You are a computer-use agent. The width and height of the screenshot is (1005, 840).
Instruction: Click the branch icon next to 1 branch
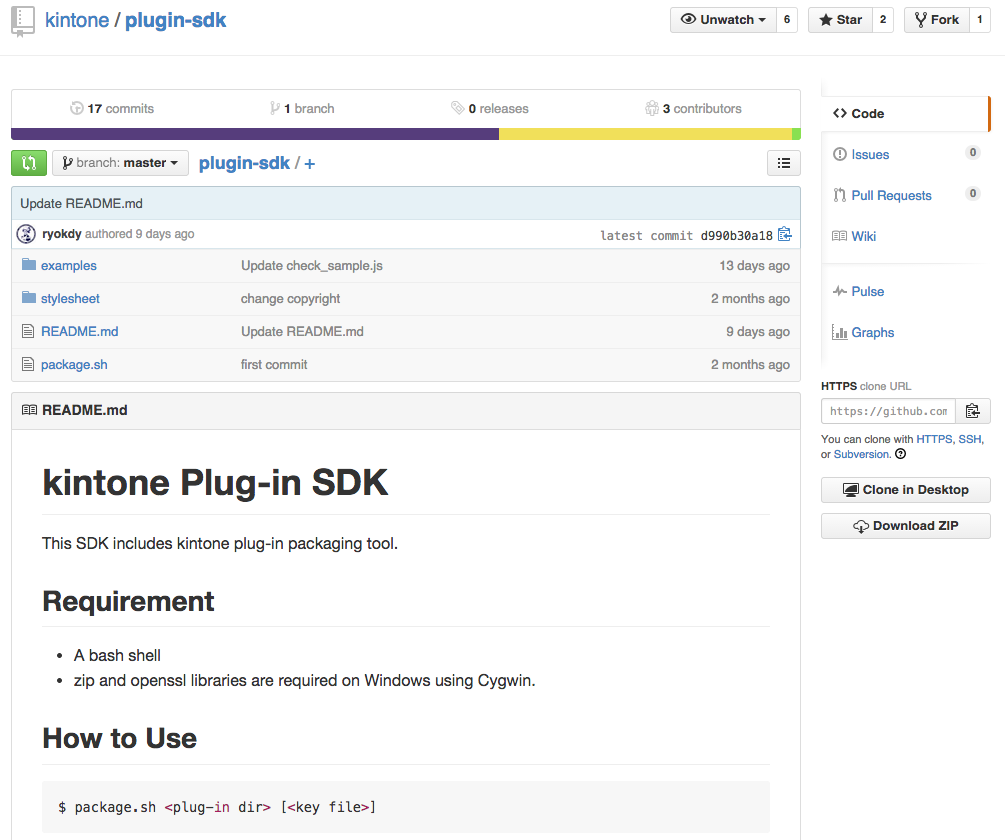tap(274, 108)
